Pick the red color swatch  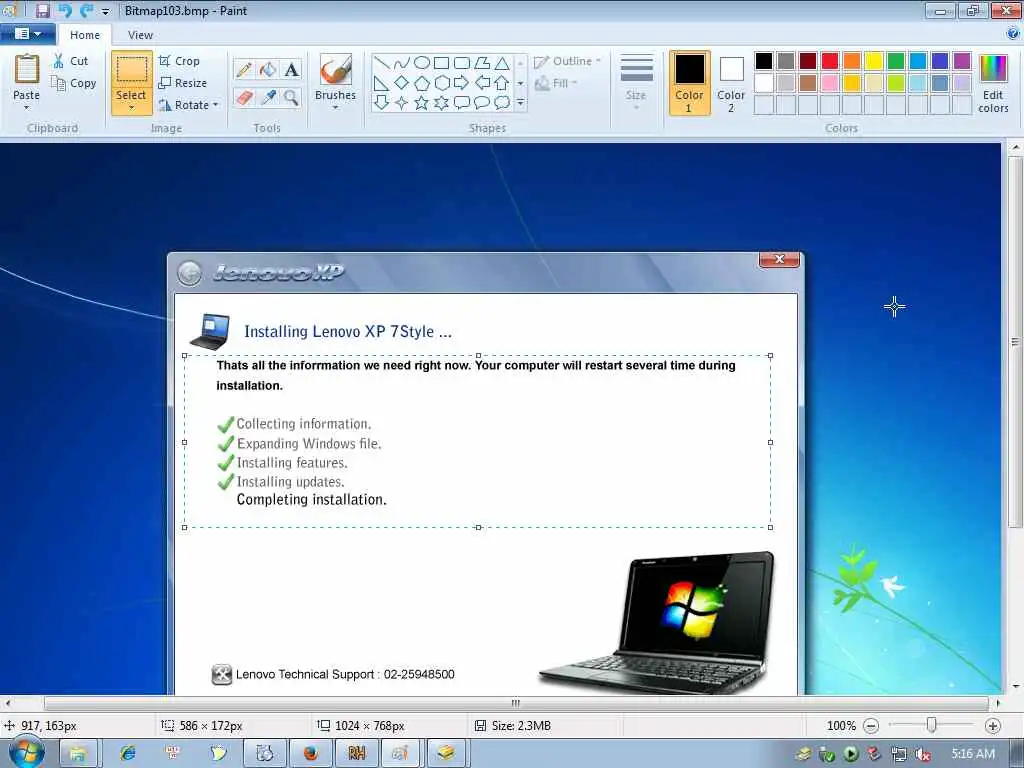point(829,61)
